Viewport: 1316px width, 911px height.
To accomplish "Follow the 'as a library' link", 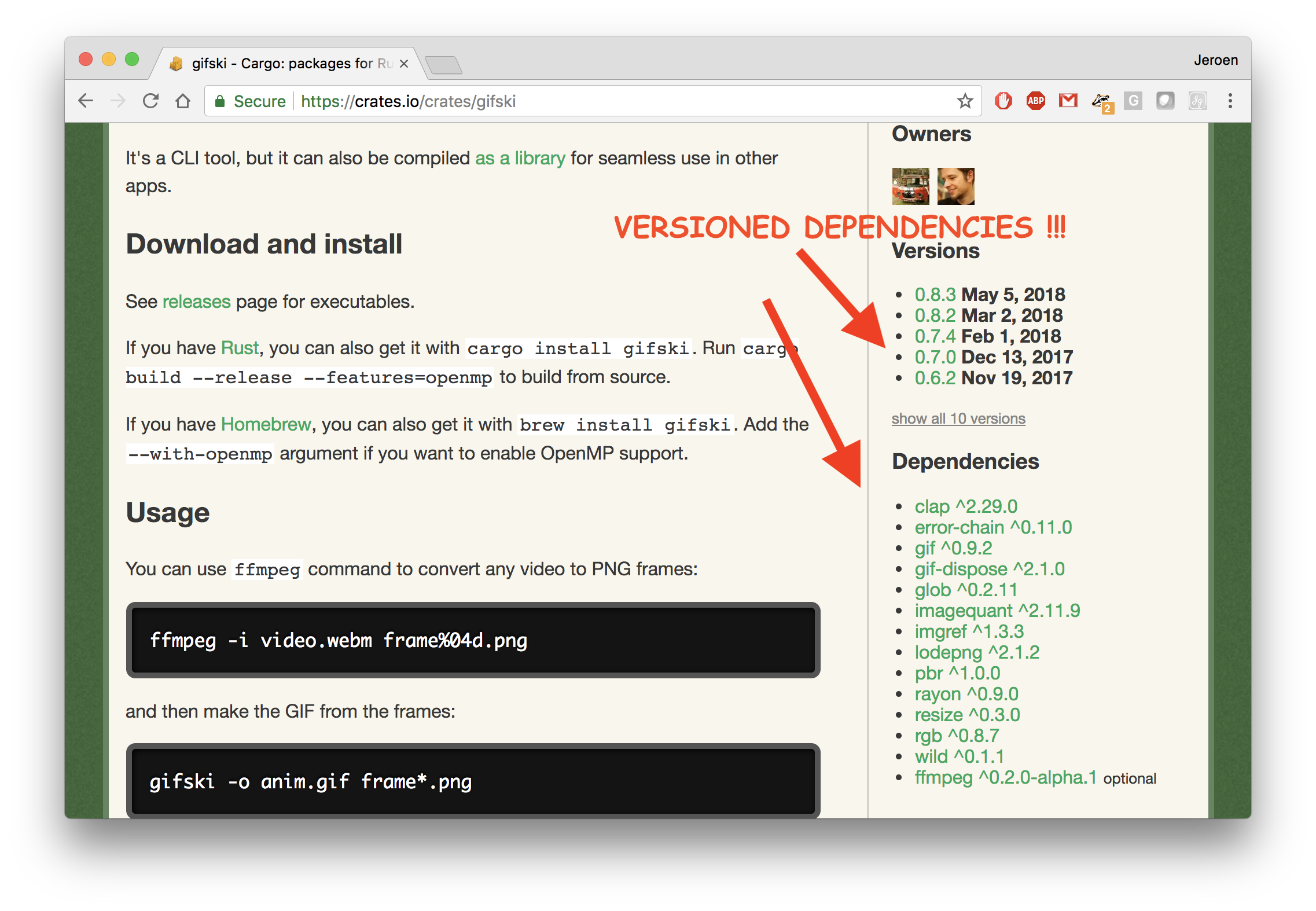I will 520,158.
